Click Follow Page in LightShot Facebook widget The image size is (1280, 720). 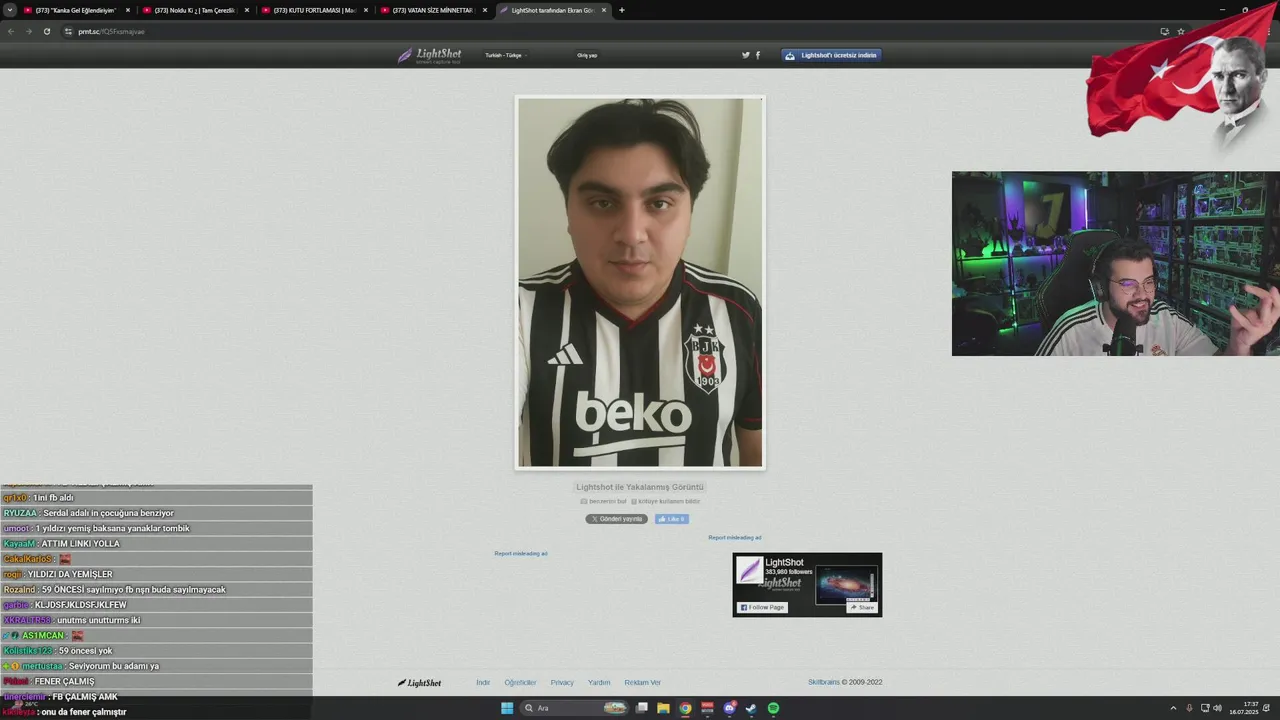(x=762, y=607)
